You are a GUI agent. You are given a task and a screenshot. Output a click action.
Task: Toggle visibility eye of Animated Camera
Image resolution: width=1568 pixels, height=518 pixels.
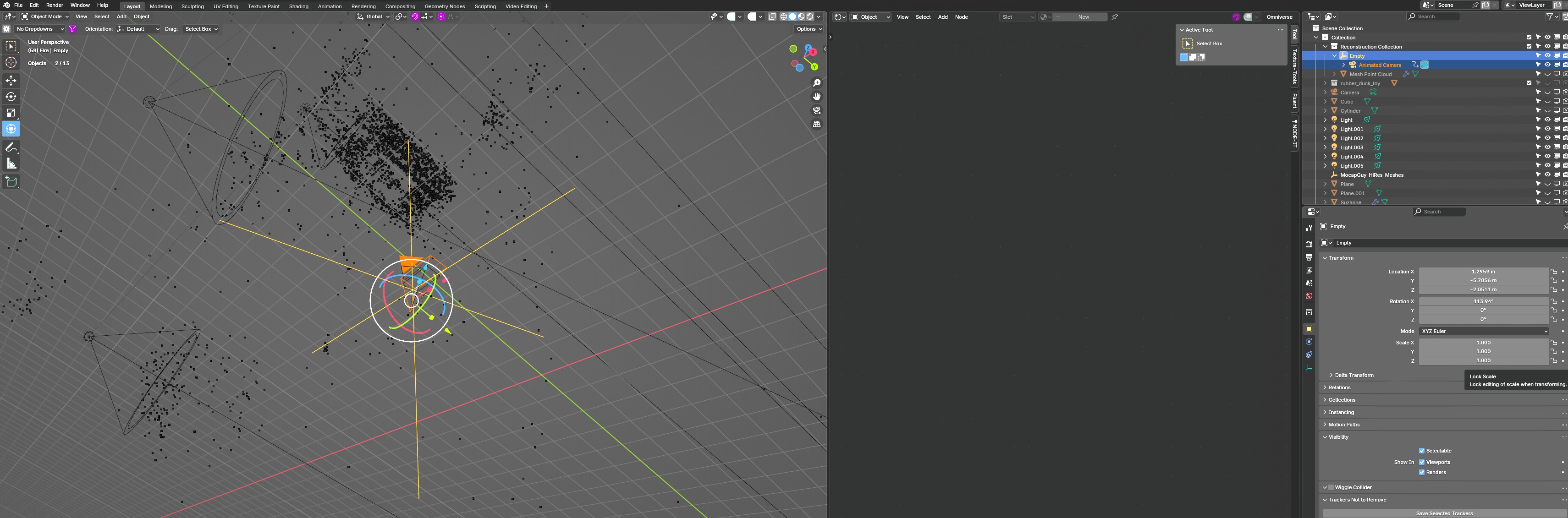point(1547,65)
